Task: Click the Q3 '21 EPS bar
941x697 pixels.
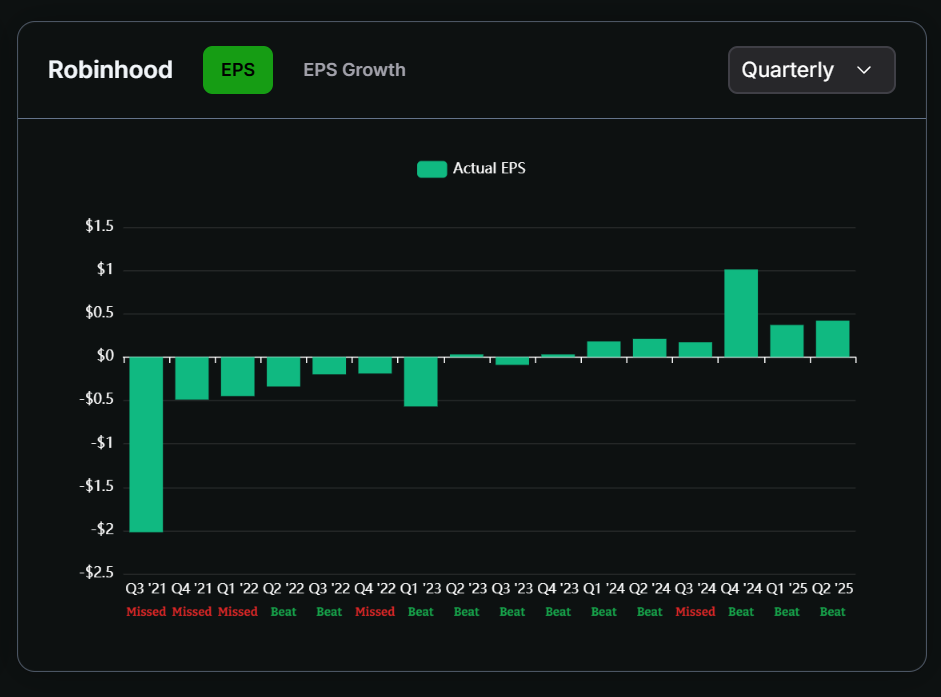Action: click(x=146, y=444)
